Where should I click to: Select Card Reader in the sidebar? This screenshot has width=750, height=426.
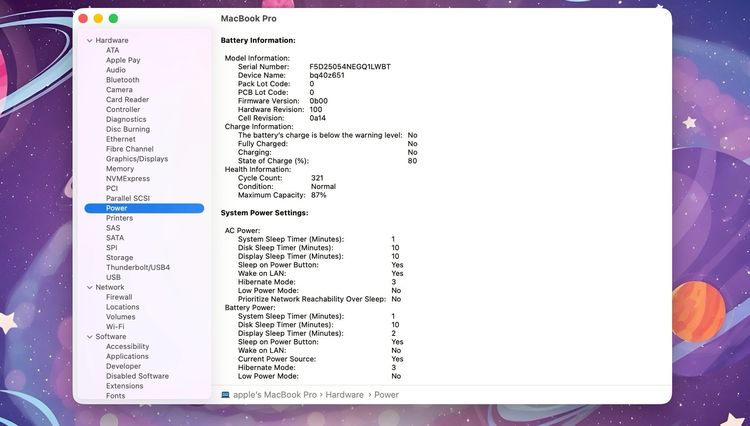click(127, 99)
